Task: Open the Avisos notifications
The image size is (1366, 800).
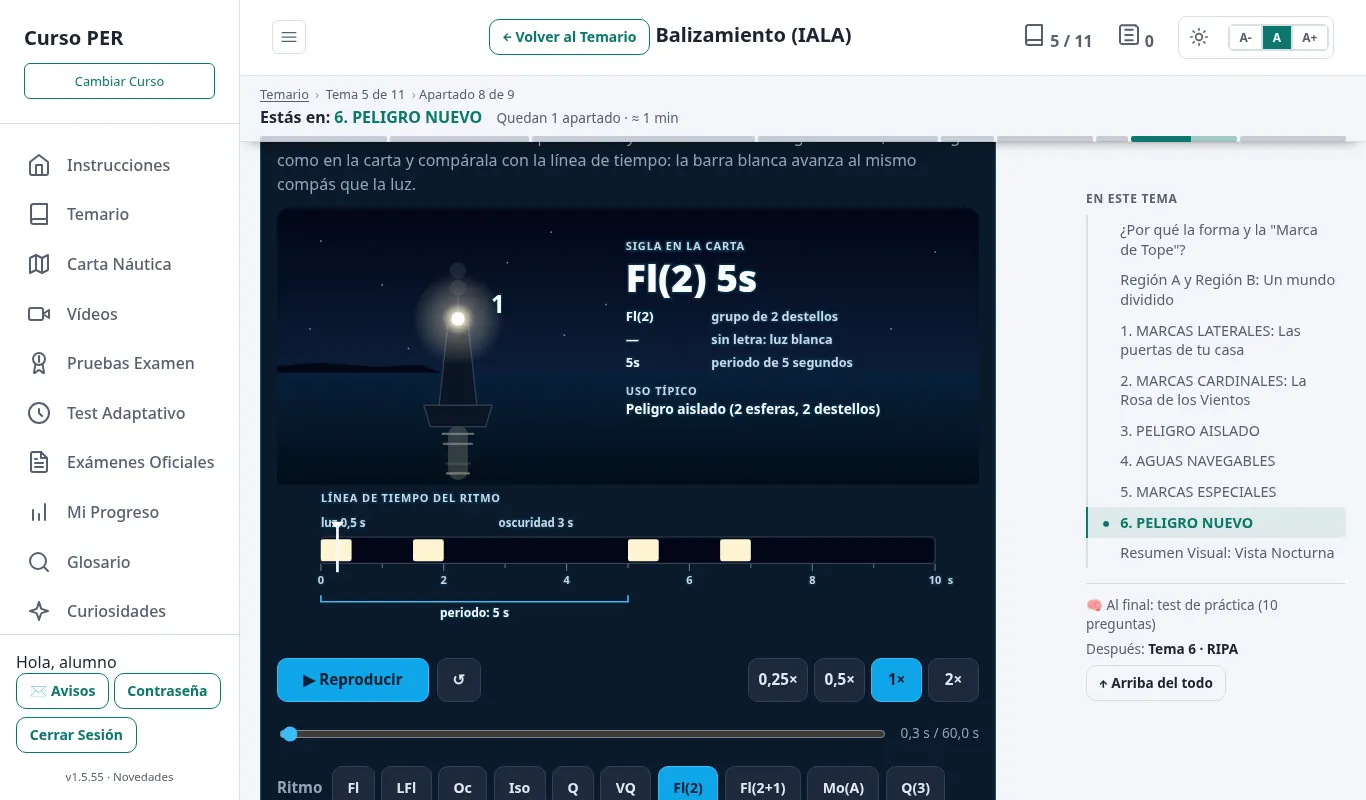Action: [x=62, y=691]
